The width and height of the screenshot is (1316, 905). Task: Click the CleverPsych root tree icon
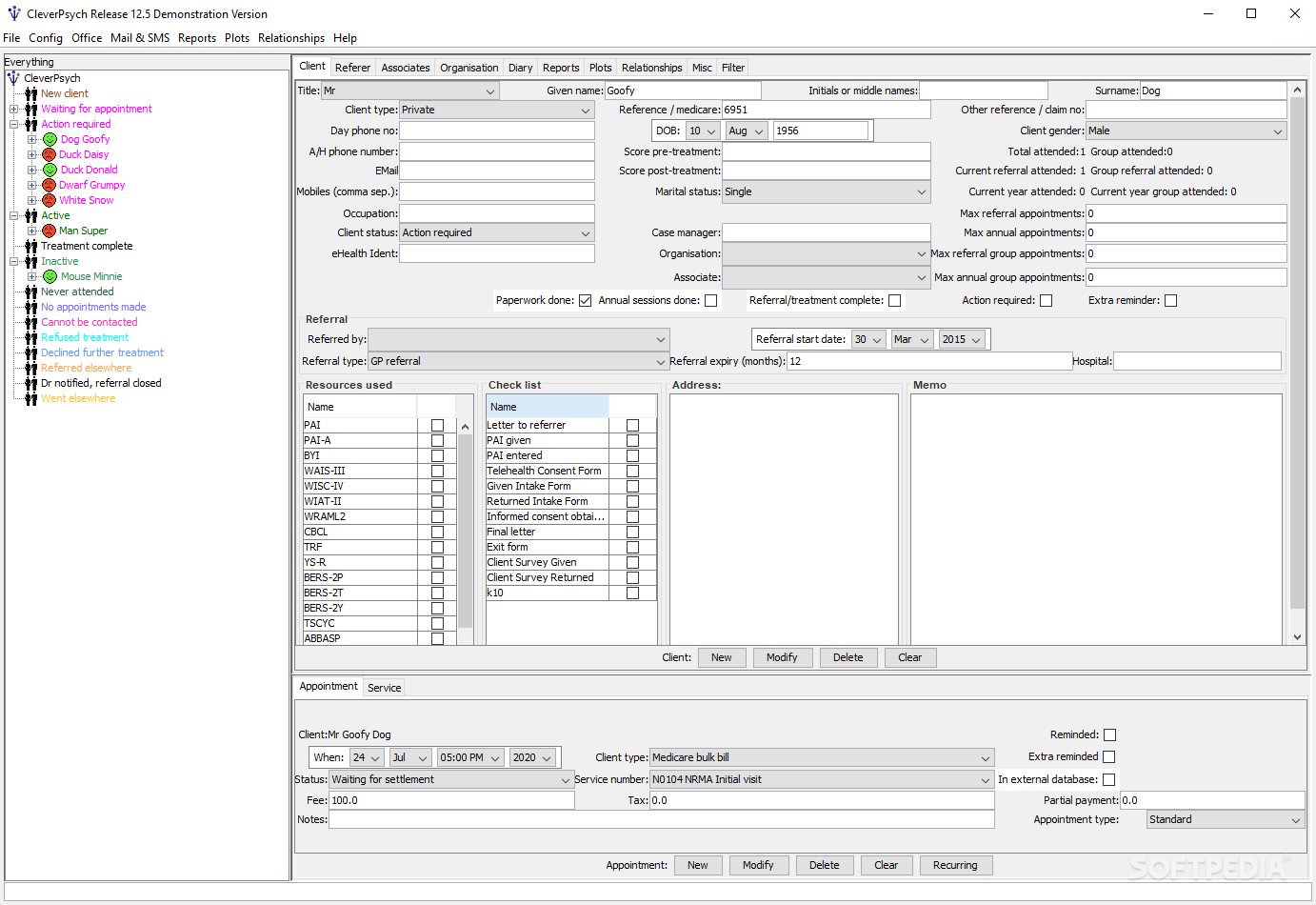click(13, 78)
